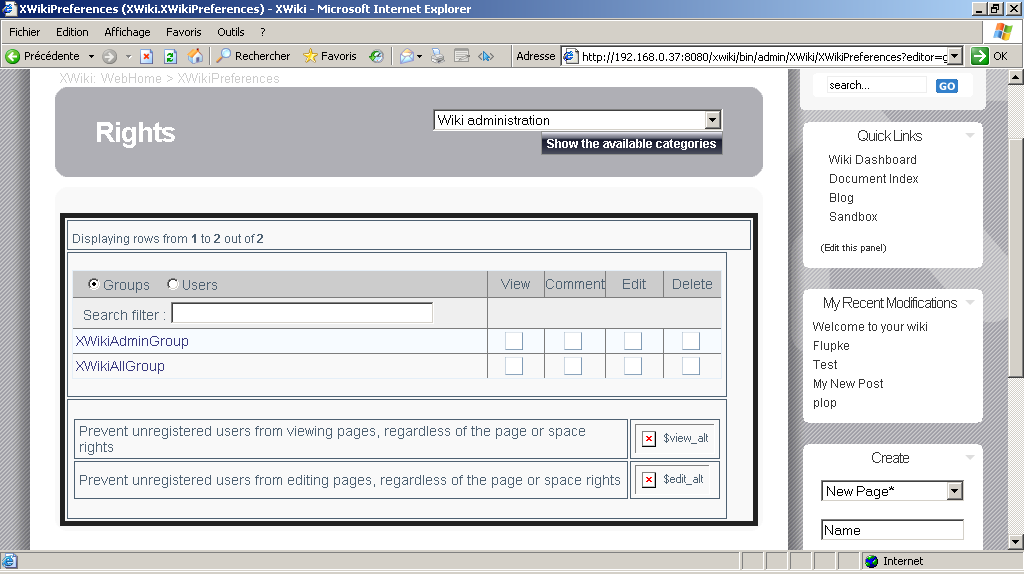Check Comment right for XWikiAdminGroup
1024x574 pixels.
tap(573, 341)
